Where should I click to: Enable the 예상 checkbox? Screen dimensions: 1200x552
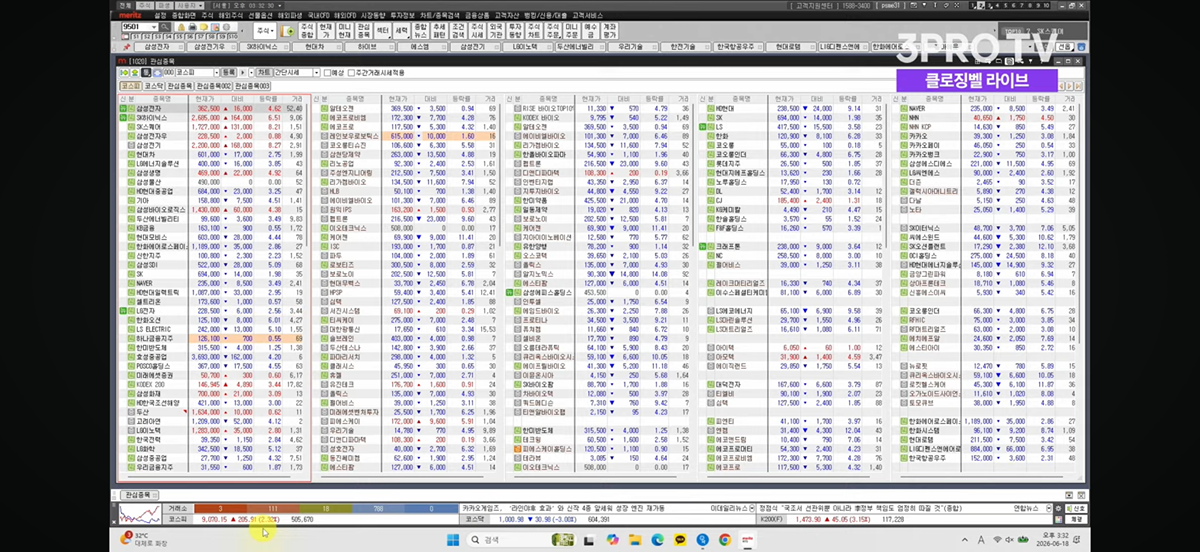click(327, 72)
